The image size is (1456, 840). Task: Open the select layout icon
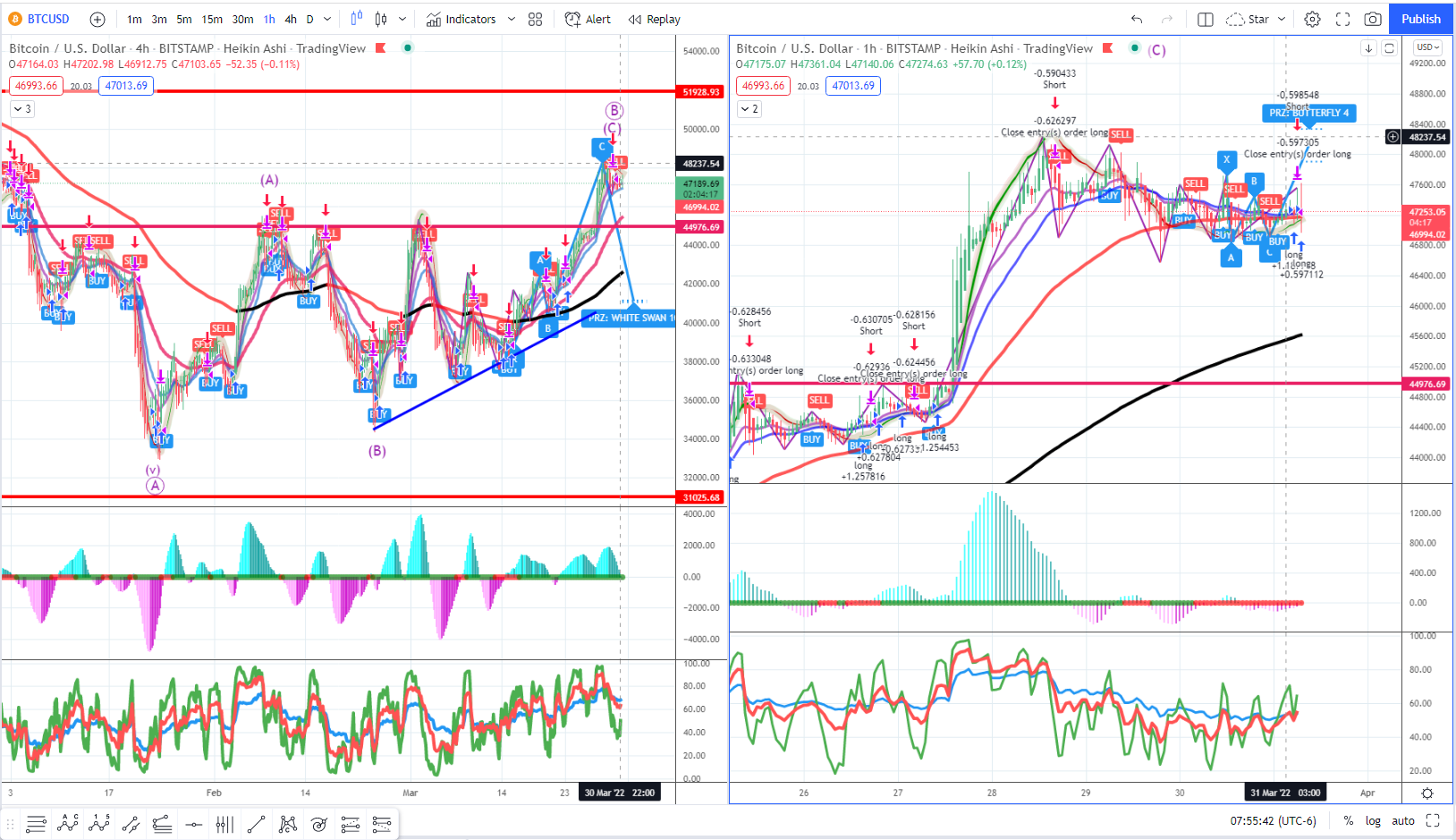1206,19
